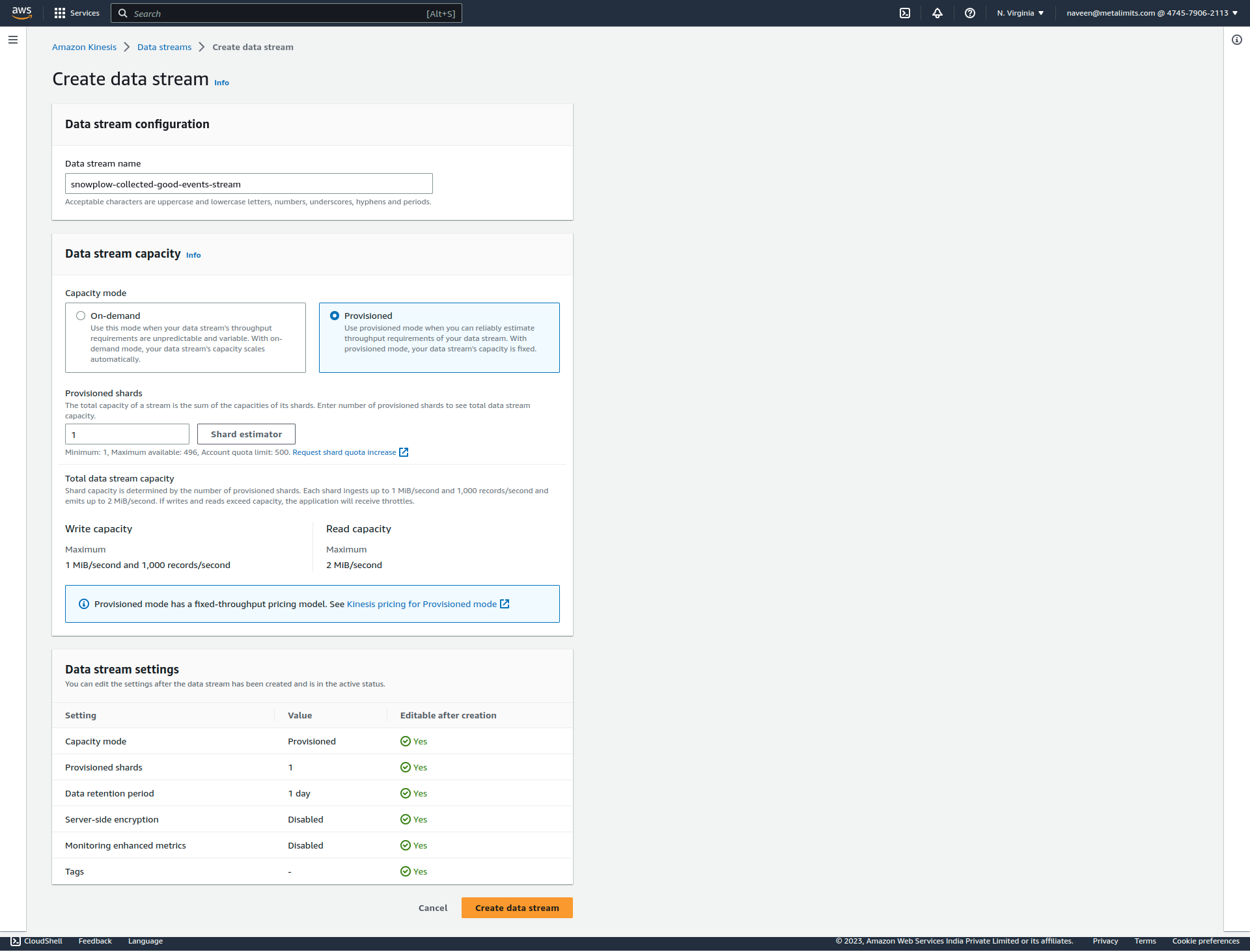The width and height of the screenshot is (1250, 952).
Task: Click '1 MiB/second and 1,000 records/second' value
Action: (148, 565)
